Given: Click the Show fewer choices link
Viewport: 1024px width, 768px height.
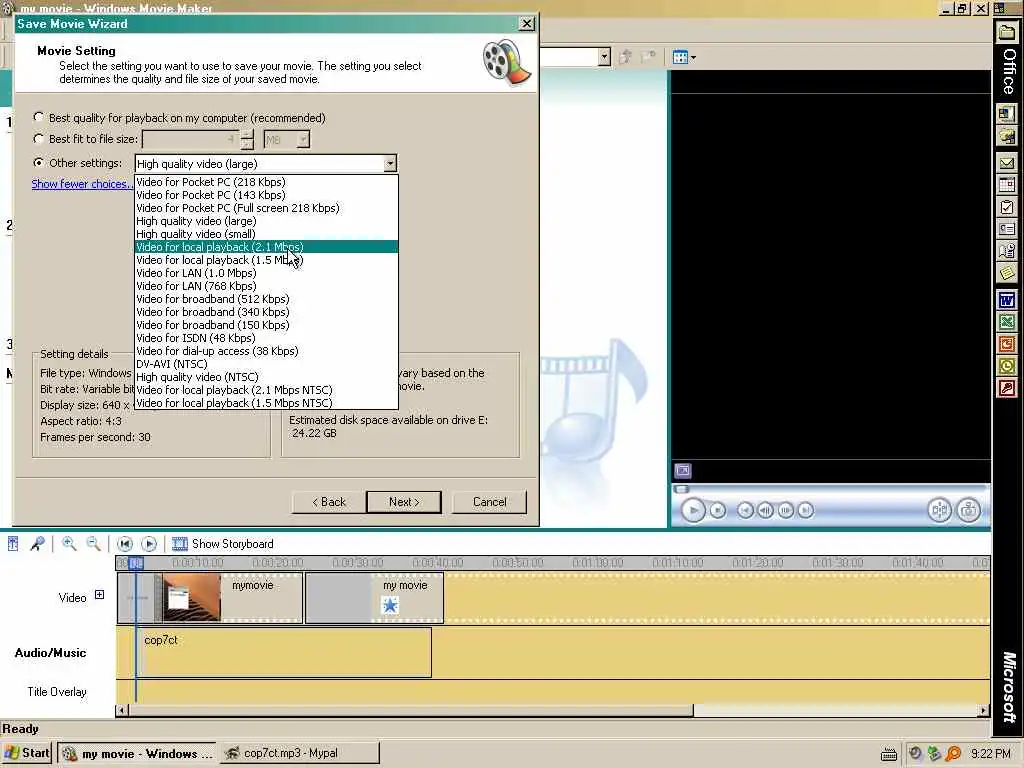Looking at the screenshot, I should [x=82, y=184].
